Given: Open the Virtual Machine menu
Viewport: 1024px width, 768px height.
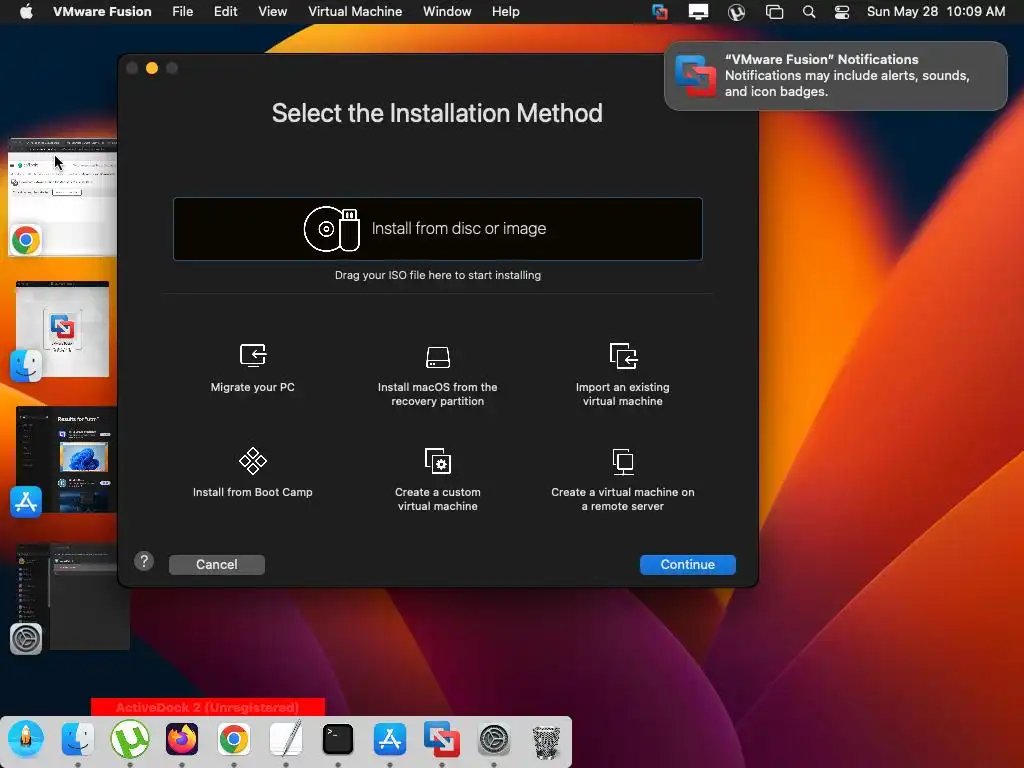Looking at the screenshot, I should (x=355, y=12).
